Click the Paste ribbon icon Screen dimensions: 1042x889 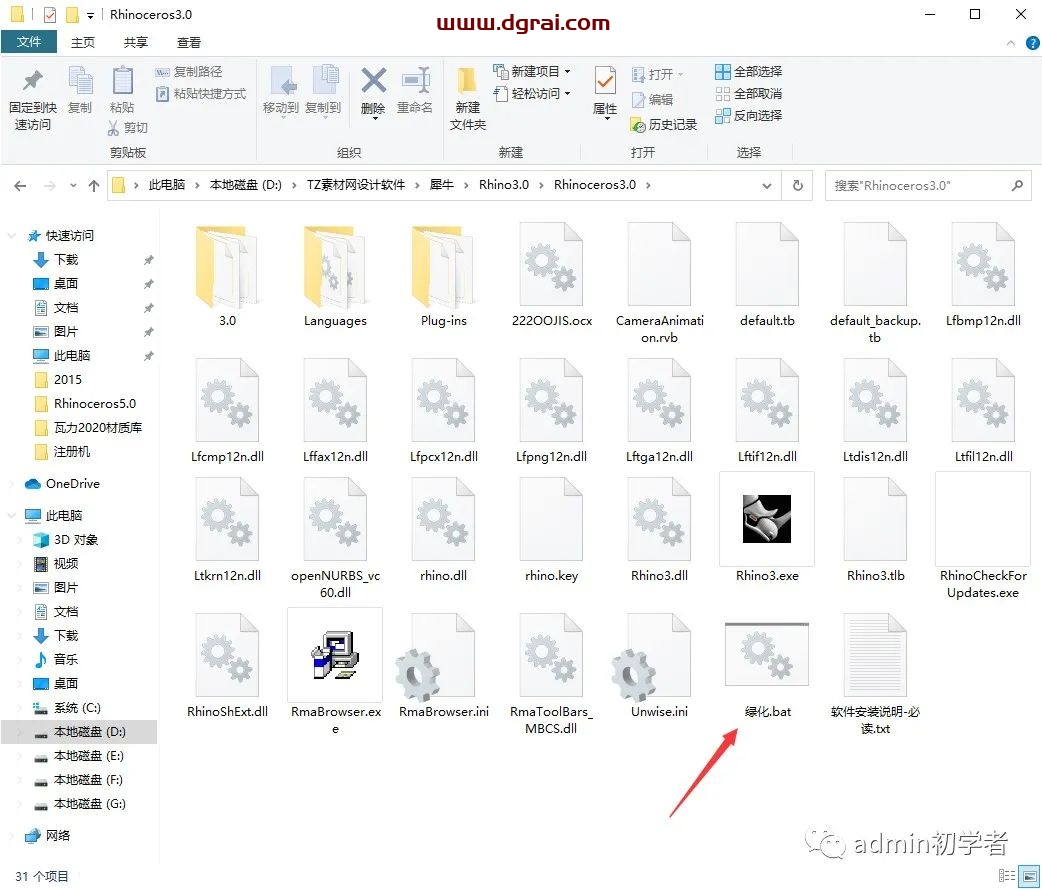point(122,82)
